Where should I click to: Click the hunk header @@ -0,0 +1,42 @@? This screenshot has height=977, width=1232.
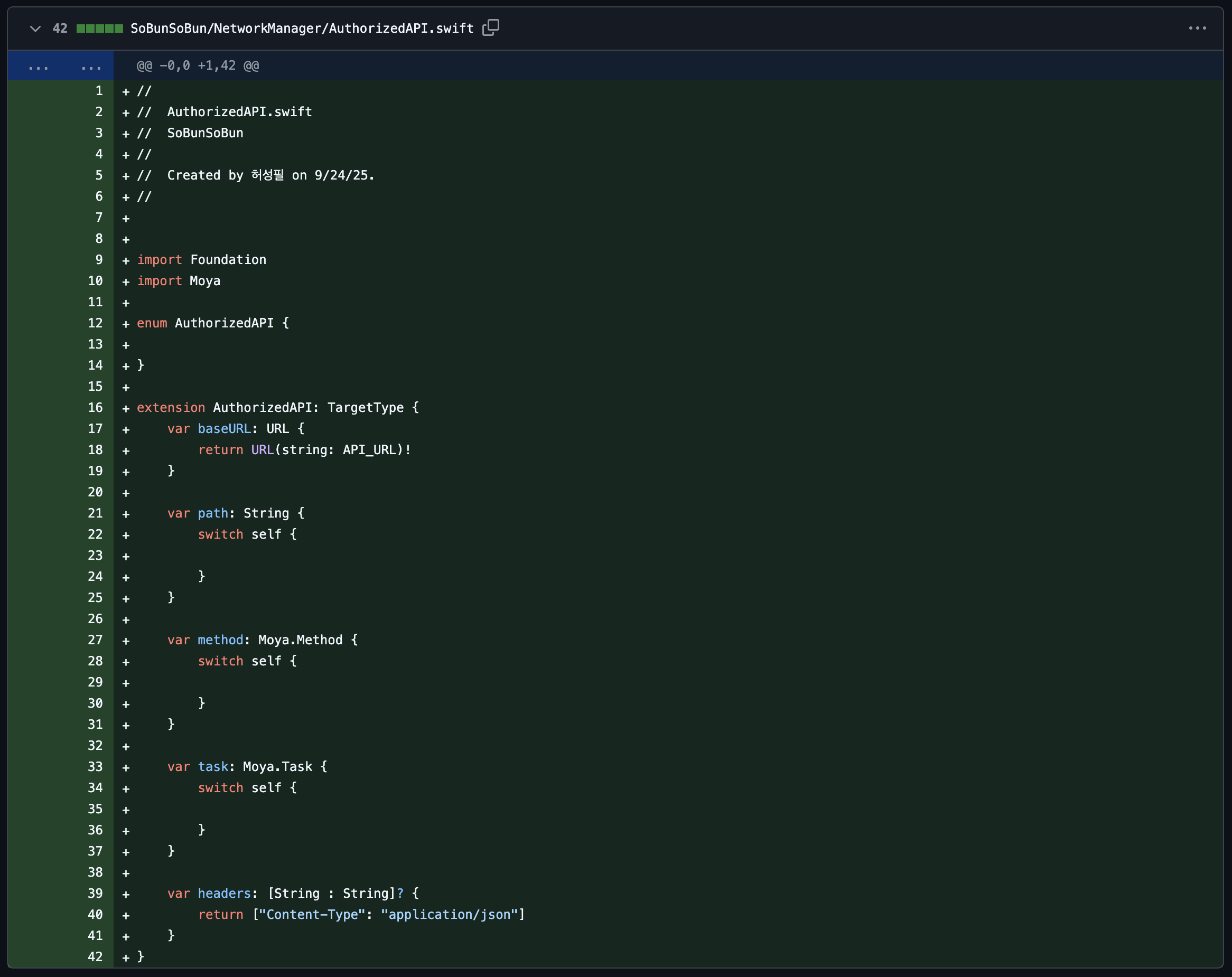click(198, 65)
